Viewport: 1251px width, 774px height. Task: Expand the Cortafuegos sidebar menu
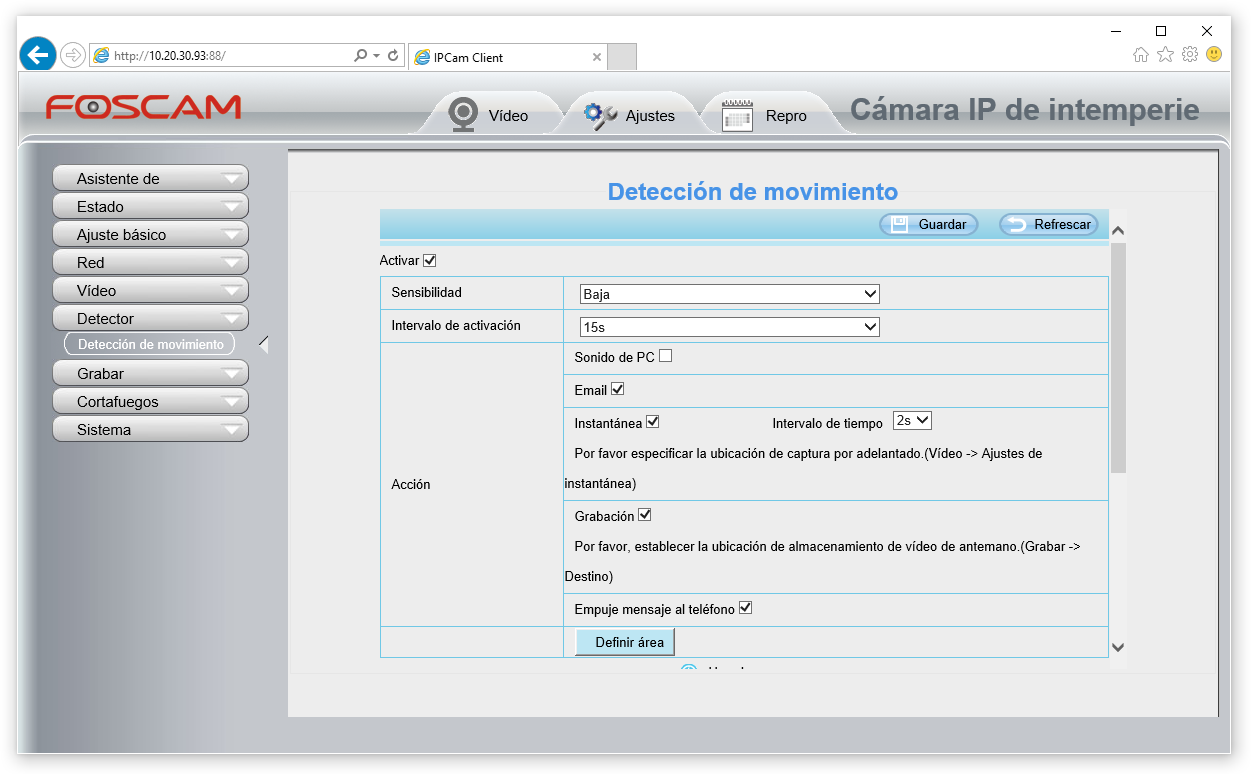tap(150, 402)
